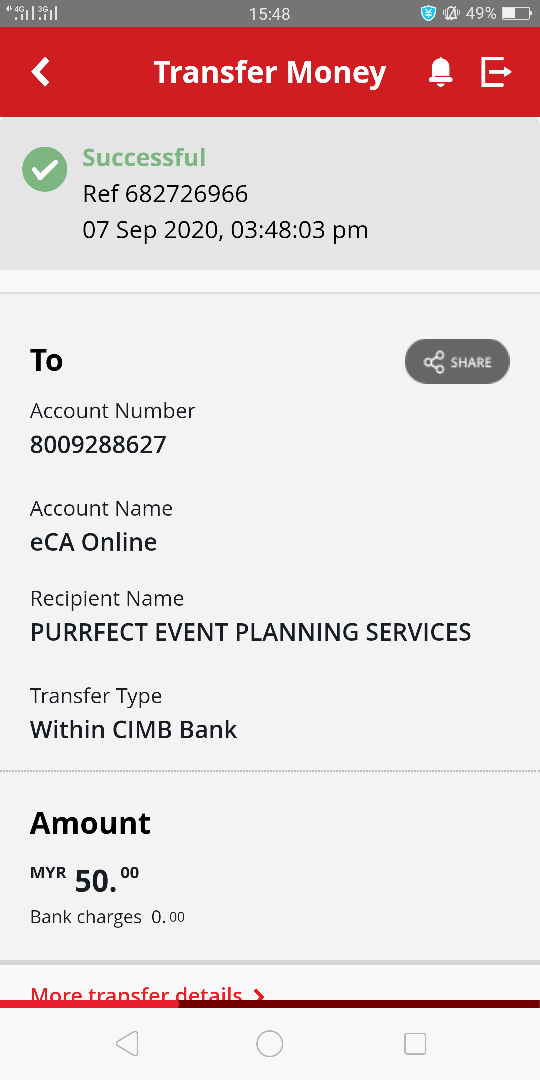Click the green success checkmark icon

pos(45,169)
